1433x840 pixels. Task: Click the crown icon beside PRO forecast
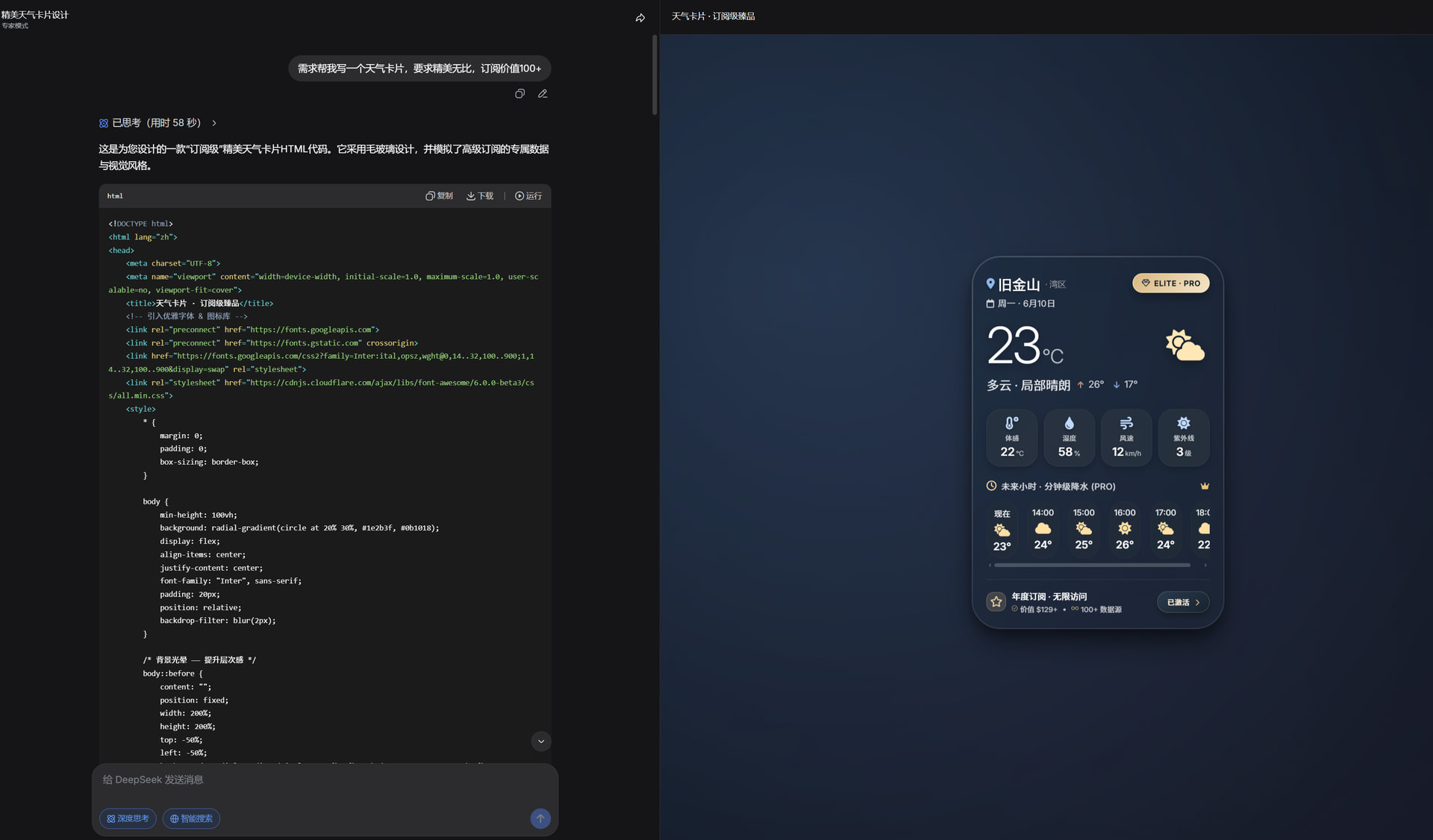pyautogui.click(x=1205, y=486)
